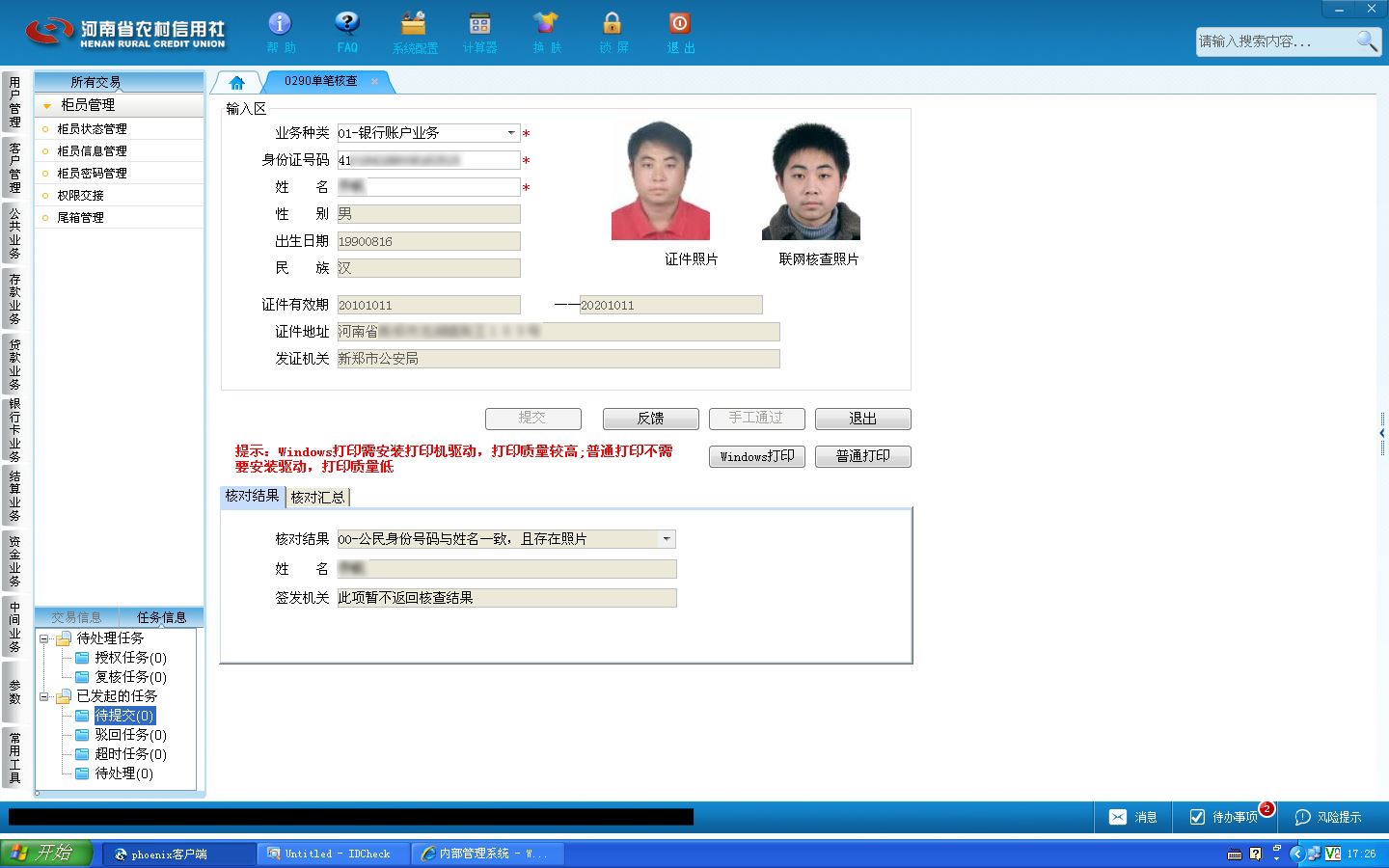
Task: Switch to the 核对汇总 tab
Action: (317, 497)
